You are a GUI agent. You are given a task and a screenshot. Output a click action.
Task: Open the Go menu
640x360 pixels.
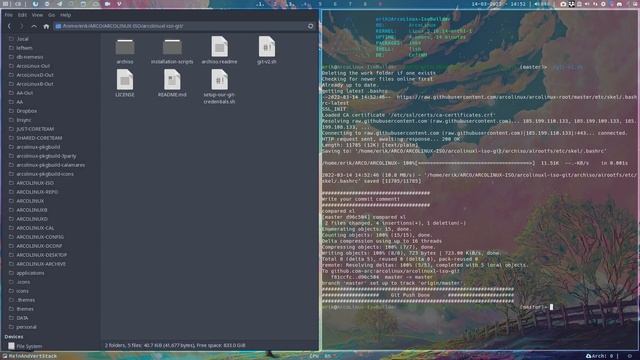point(51,15)
